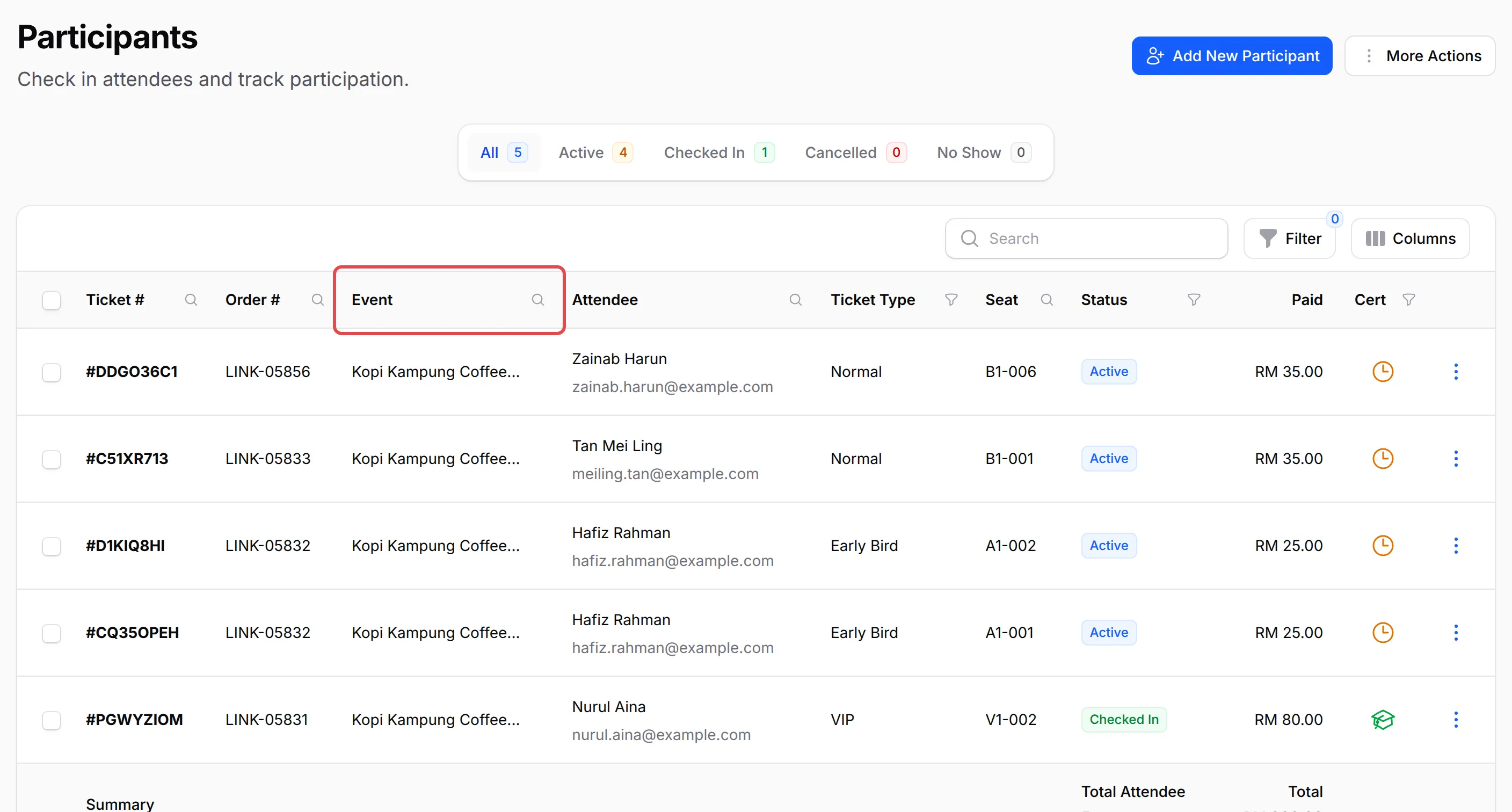Click VIP ticket type cell
1512x812 pixels.
[x=842, y=719]
